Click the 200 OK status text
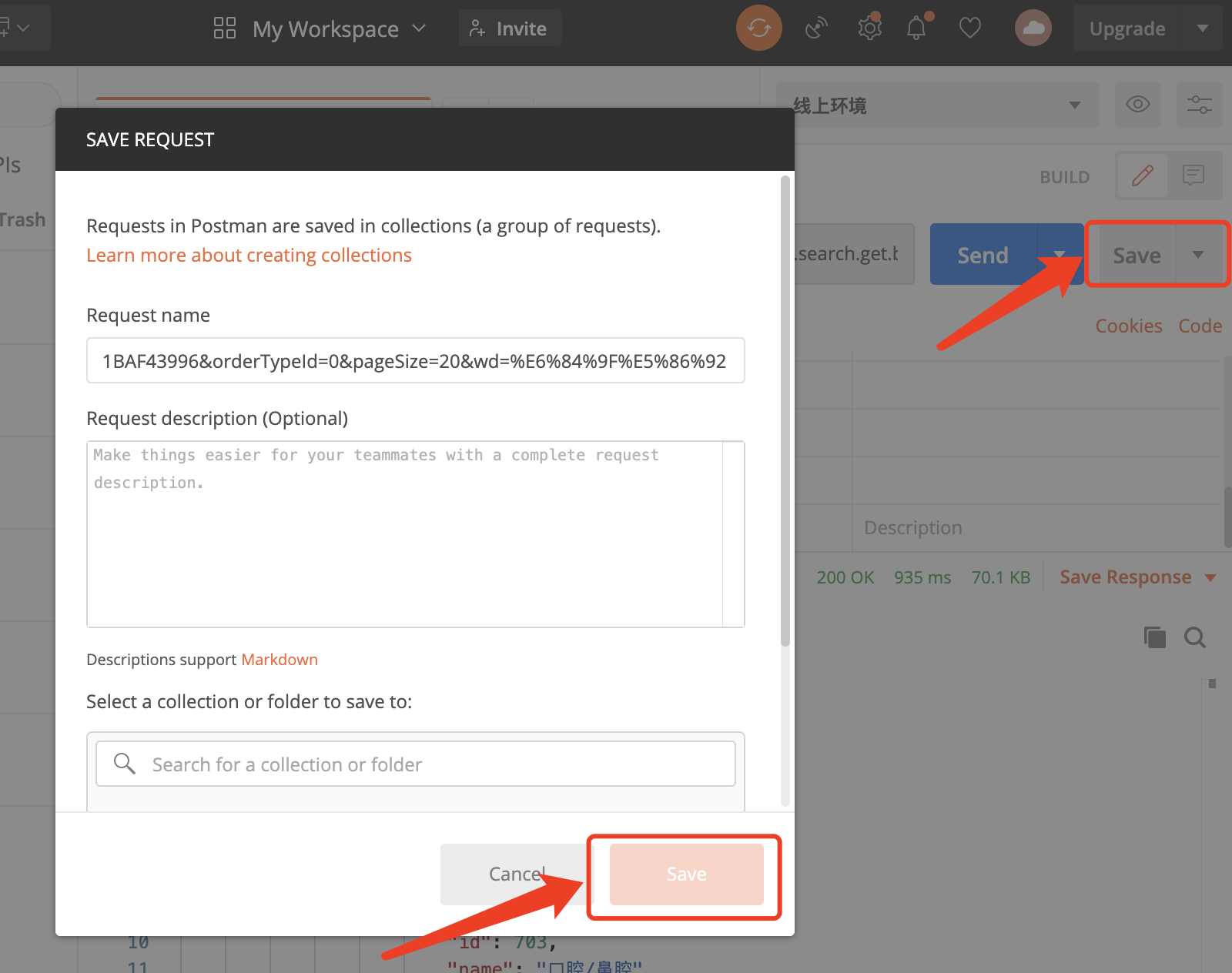 (x=845, y=577)
